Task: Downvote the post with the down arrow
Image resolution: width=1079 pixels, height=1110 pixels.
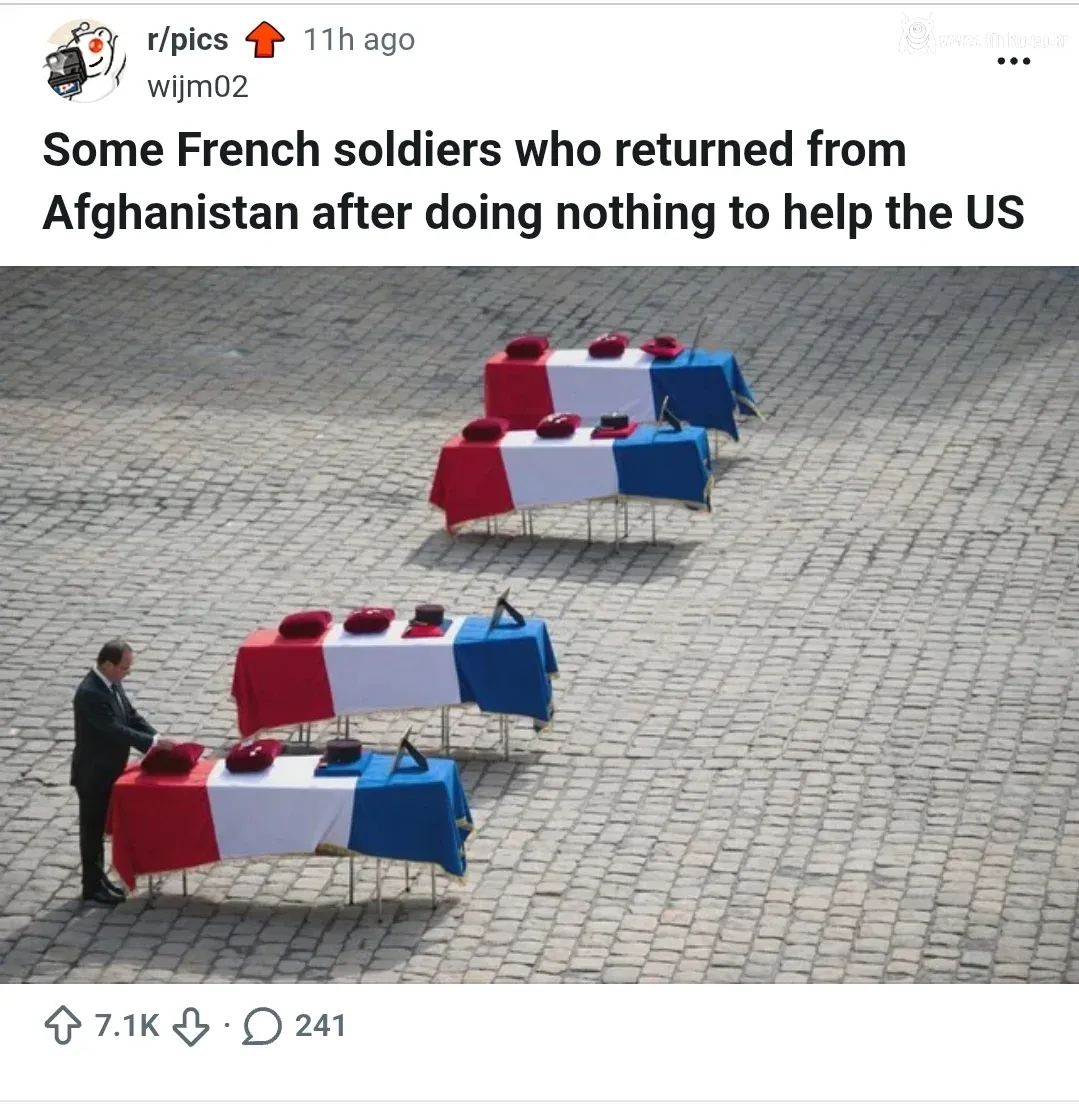Action: [x=191, y=1026]
